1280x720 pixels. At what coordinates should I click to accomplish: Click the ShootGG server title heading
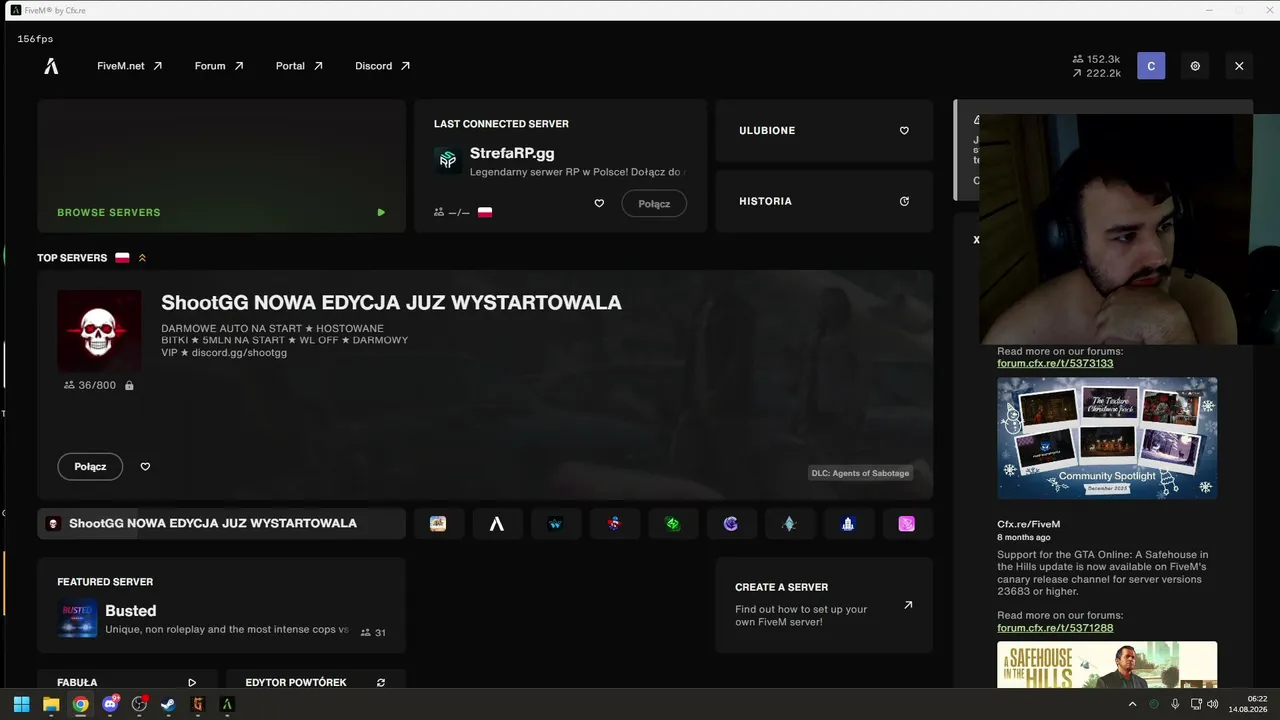391,302
